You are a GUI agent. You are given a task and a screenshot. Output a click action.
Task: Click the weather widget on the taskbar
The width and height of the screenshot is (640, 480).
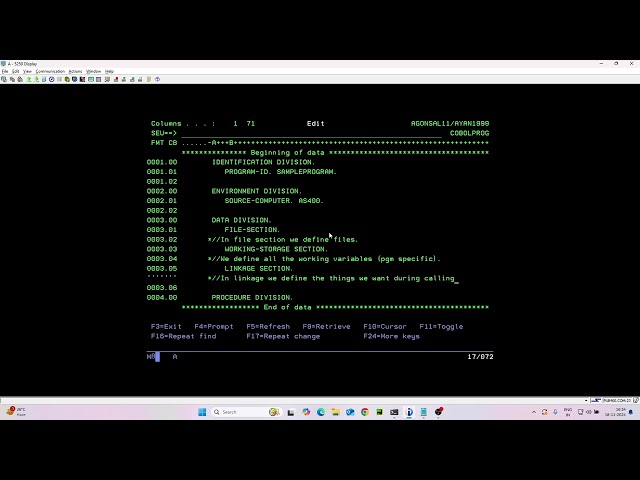(x=16, y=411)
